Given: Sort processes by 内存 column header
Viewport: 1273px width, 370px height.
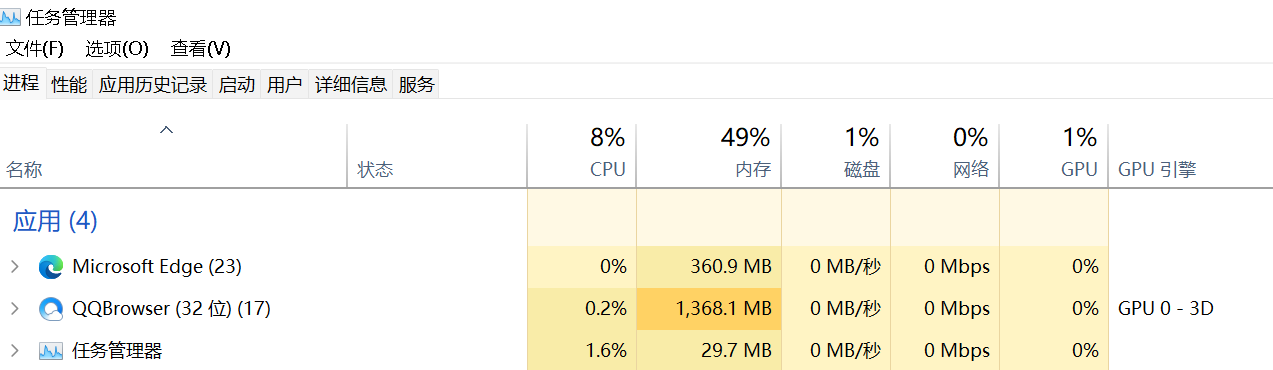Looking at the screenshot, I should click(709, 155).
